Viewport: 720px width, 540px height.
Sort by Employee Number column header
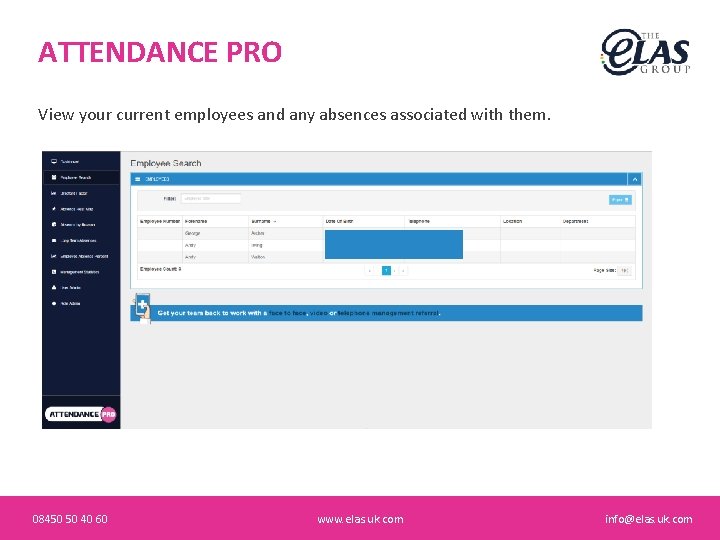tap(160, 221)
